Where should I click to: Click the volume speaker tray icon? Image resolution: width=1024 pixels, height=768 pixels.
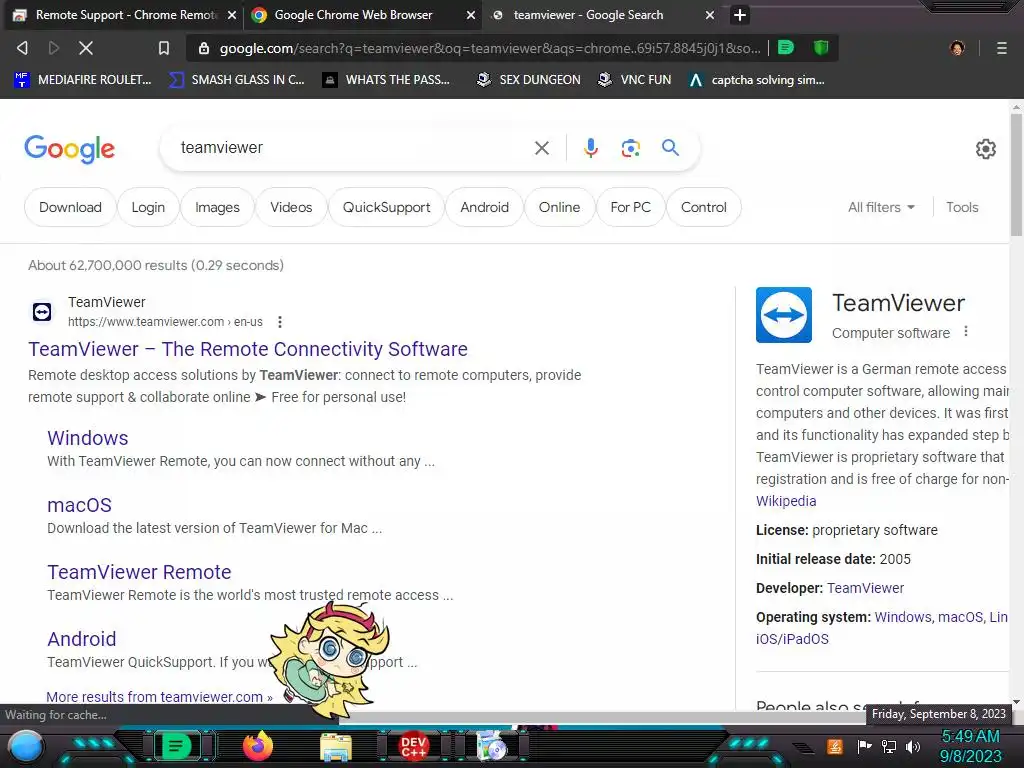[x=913, y=746]
